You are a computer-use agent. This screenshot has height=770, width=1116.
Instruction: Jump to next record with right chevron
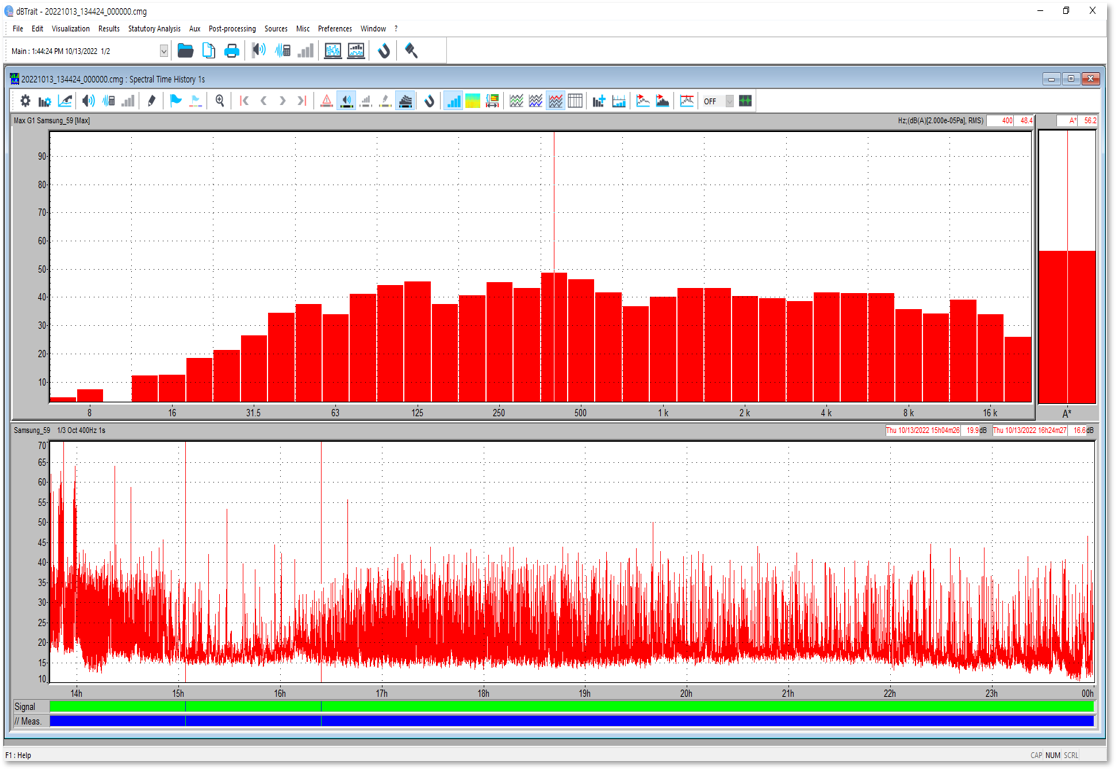(x=283, y=101)
